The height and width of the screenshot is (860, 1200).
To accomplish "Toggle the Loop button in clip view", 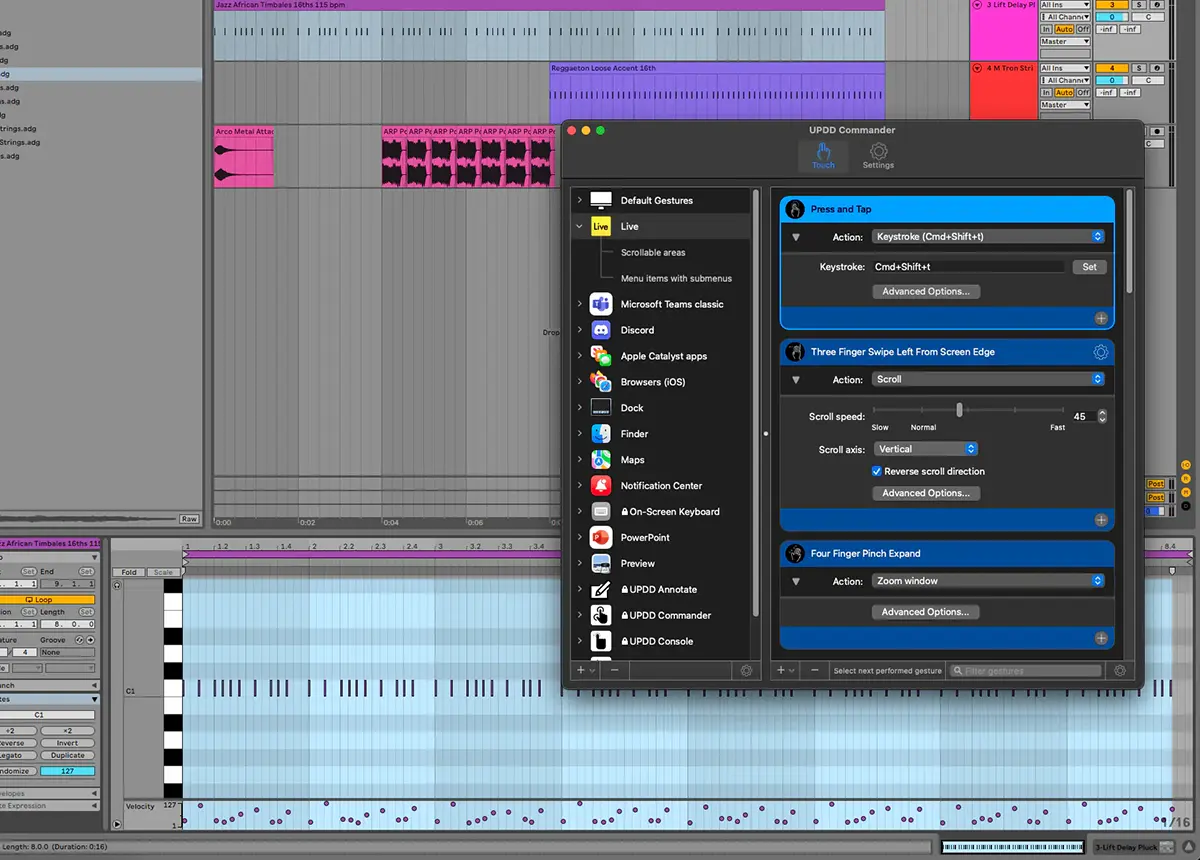I will pyautogui.click(x=40, y=600).
